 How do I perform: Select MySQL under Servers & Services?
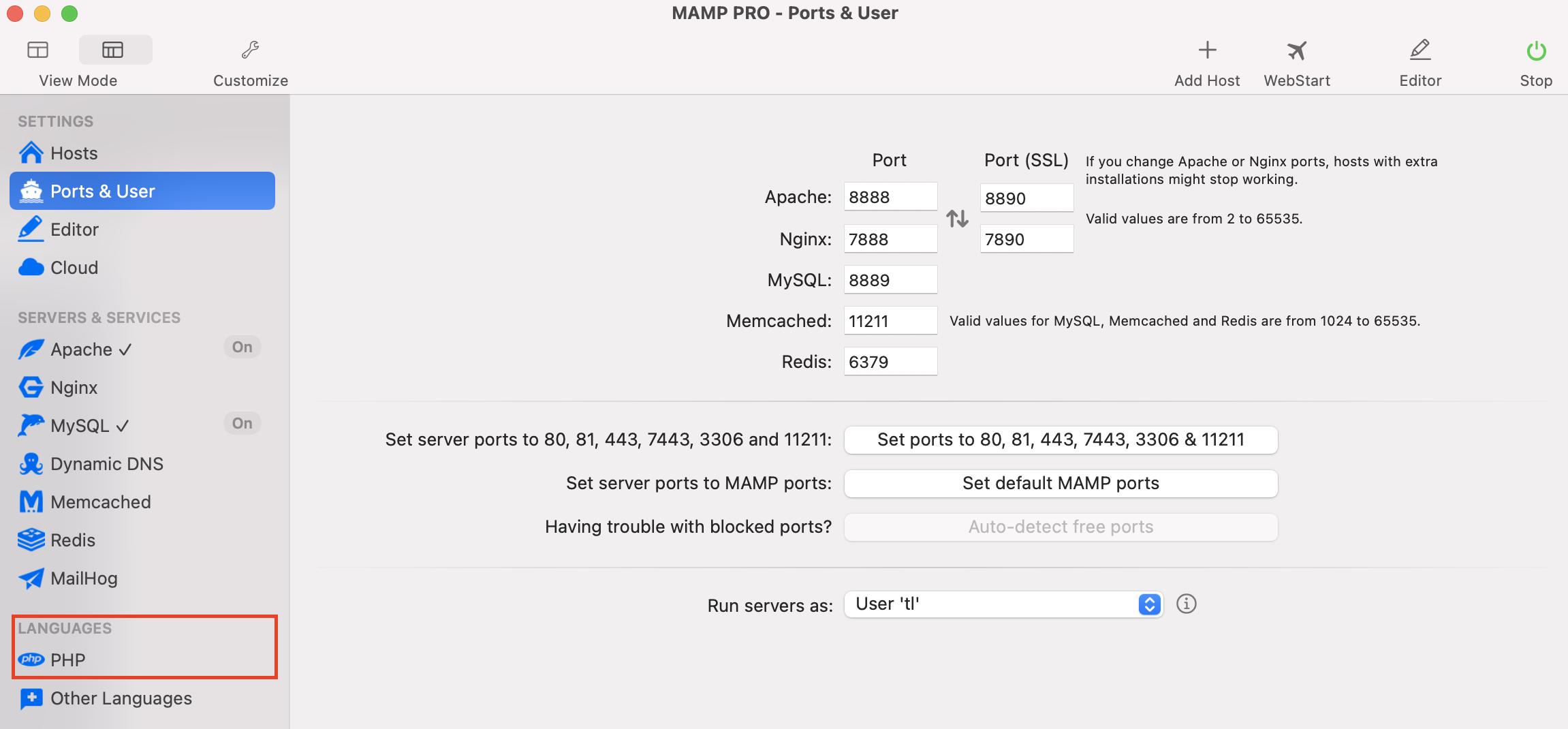point(75,425)
